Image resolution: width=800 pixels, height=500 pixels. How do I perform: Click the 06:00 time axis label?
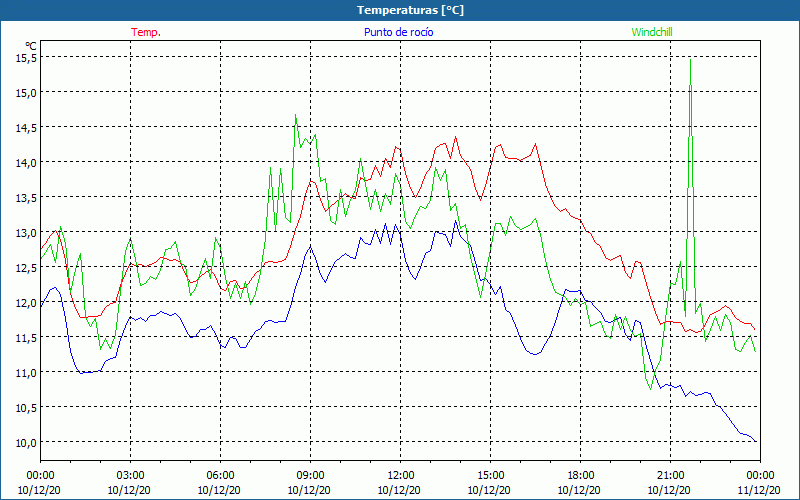(220, 476)
